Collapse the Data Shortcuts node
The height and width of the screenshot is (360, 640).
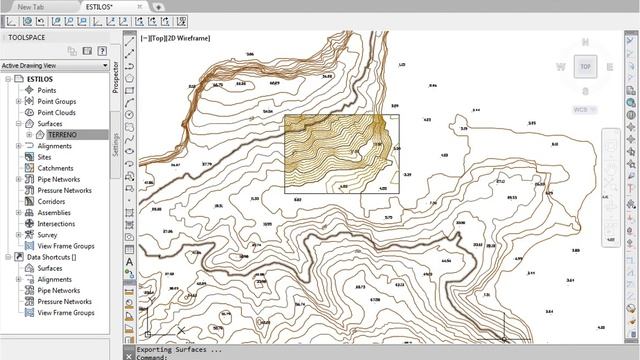(x=8, y=257)
